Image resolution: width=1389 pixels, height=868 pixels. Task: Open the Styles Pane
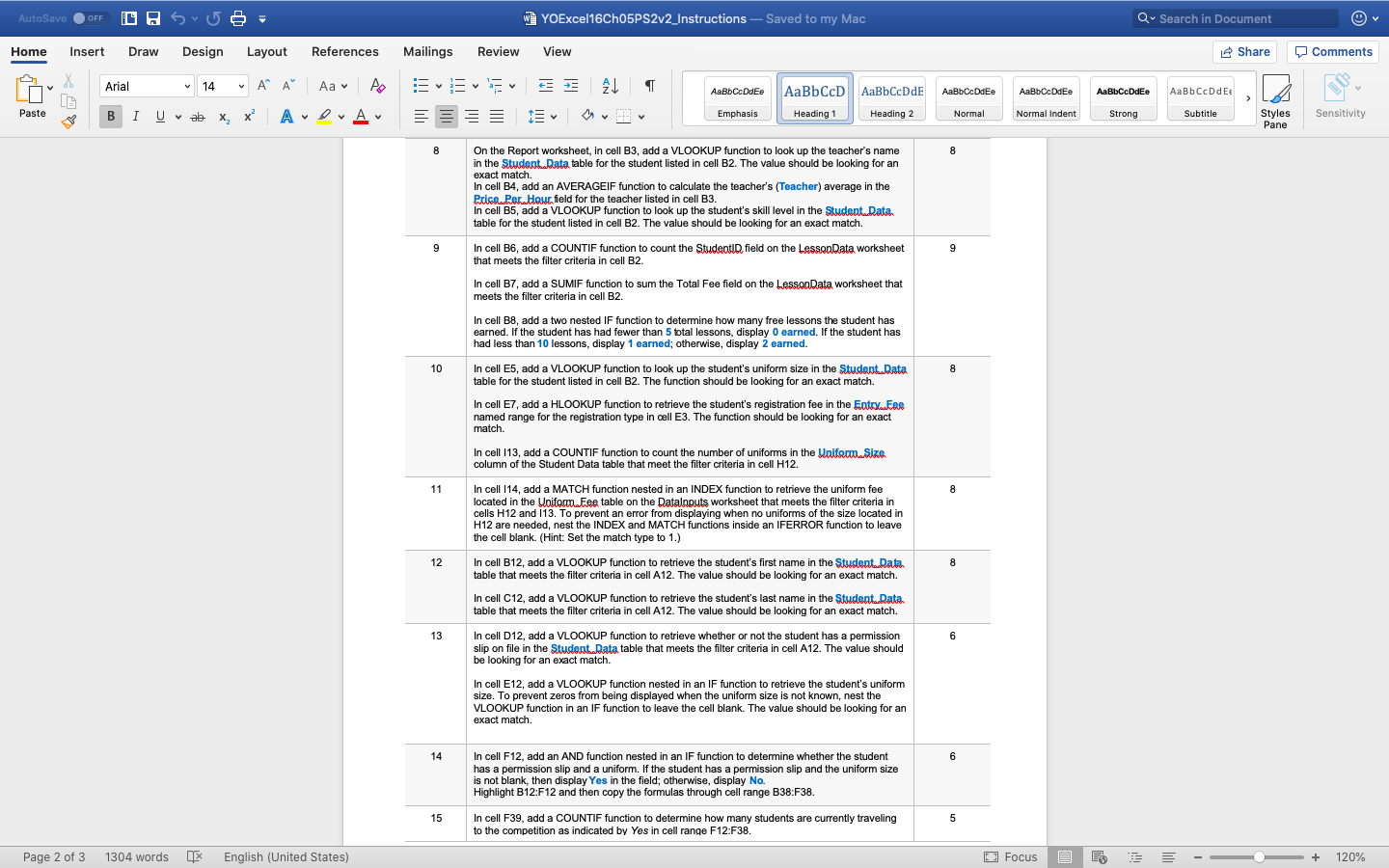[x=1275, y=101]
